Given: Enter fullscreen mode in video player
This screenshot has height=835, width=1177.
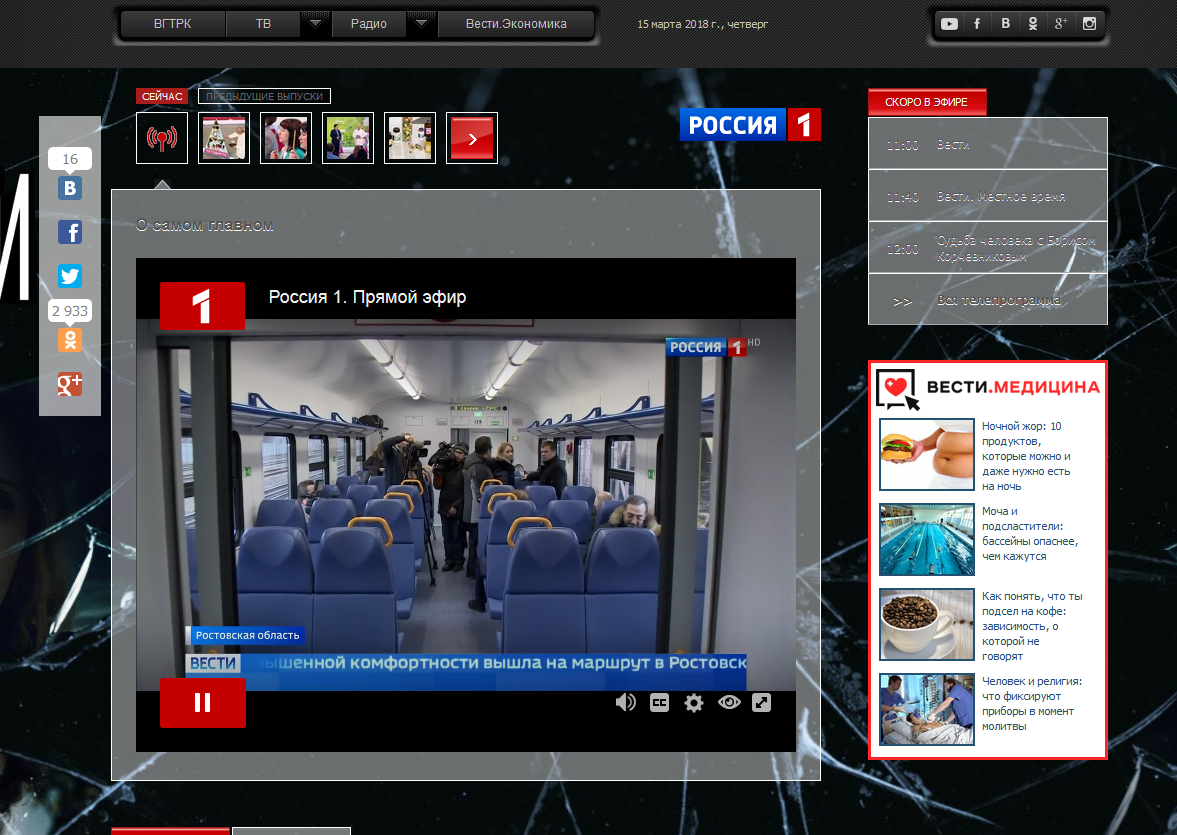Looking at the screenshot, I should point(761,703).
